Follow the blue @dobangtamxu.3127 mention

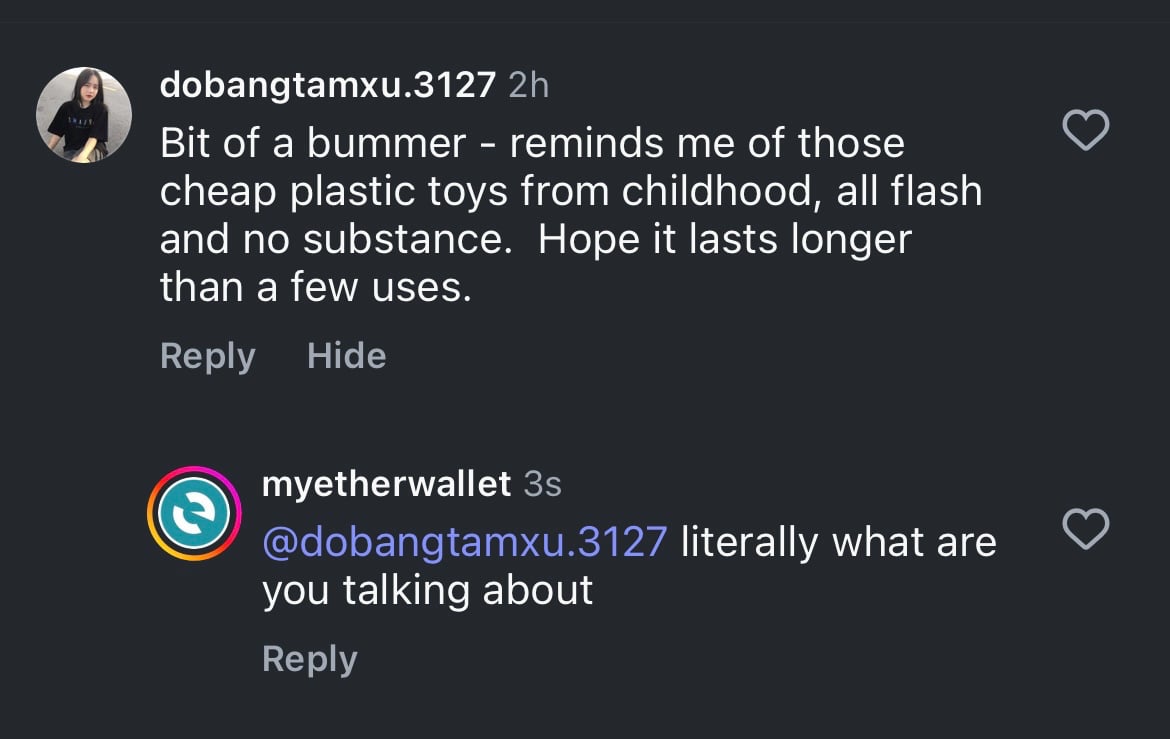465,542
